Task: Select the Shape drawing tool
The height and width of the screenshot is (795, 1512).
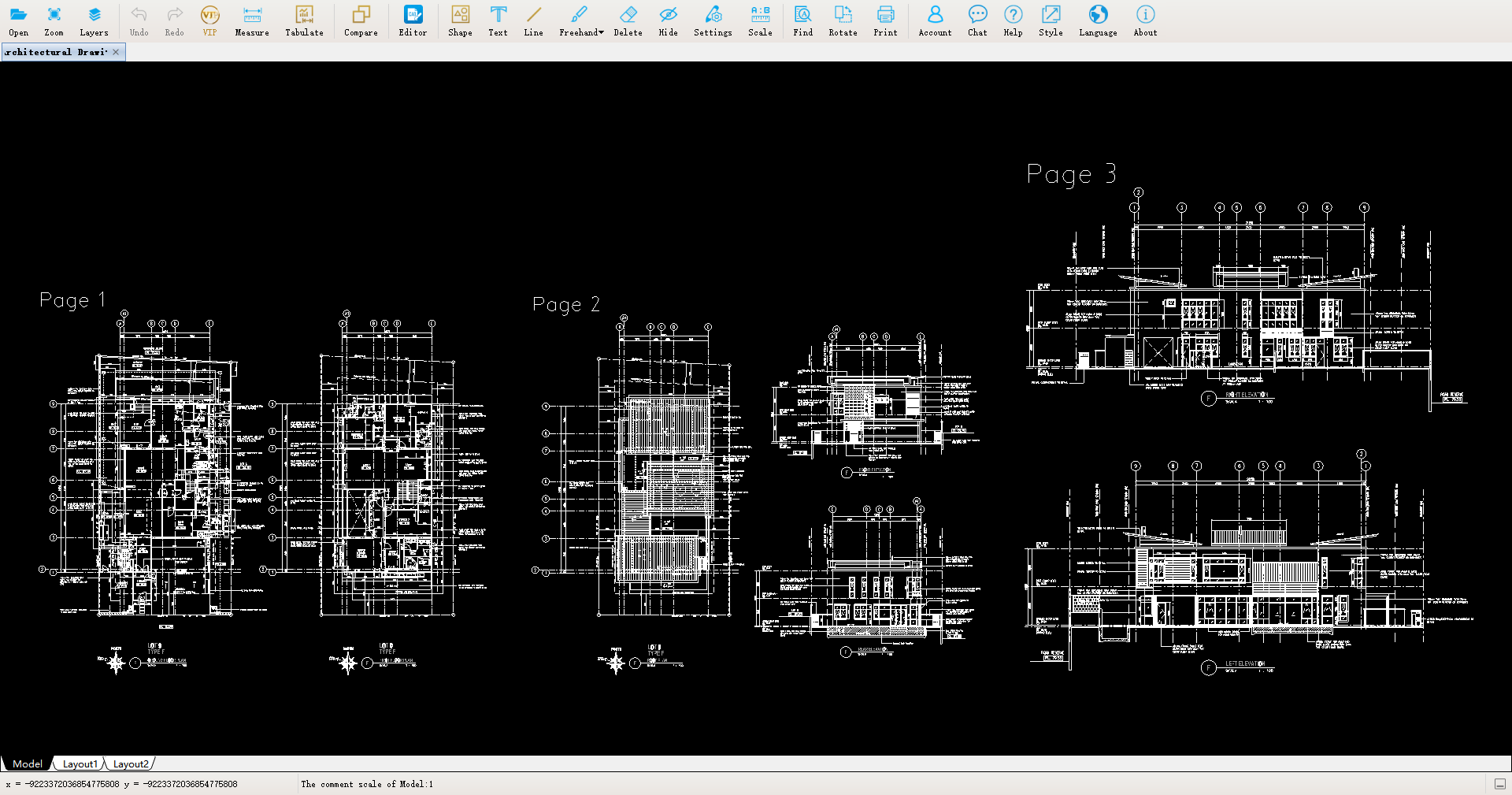Action: (460, 20)
